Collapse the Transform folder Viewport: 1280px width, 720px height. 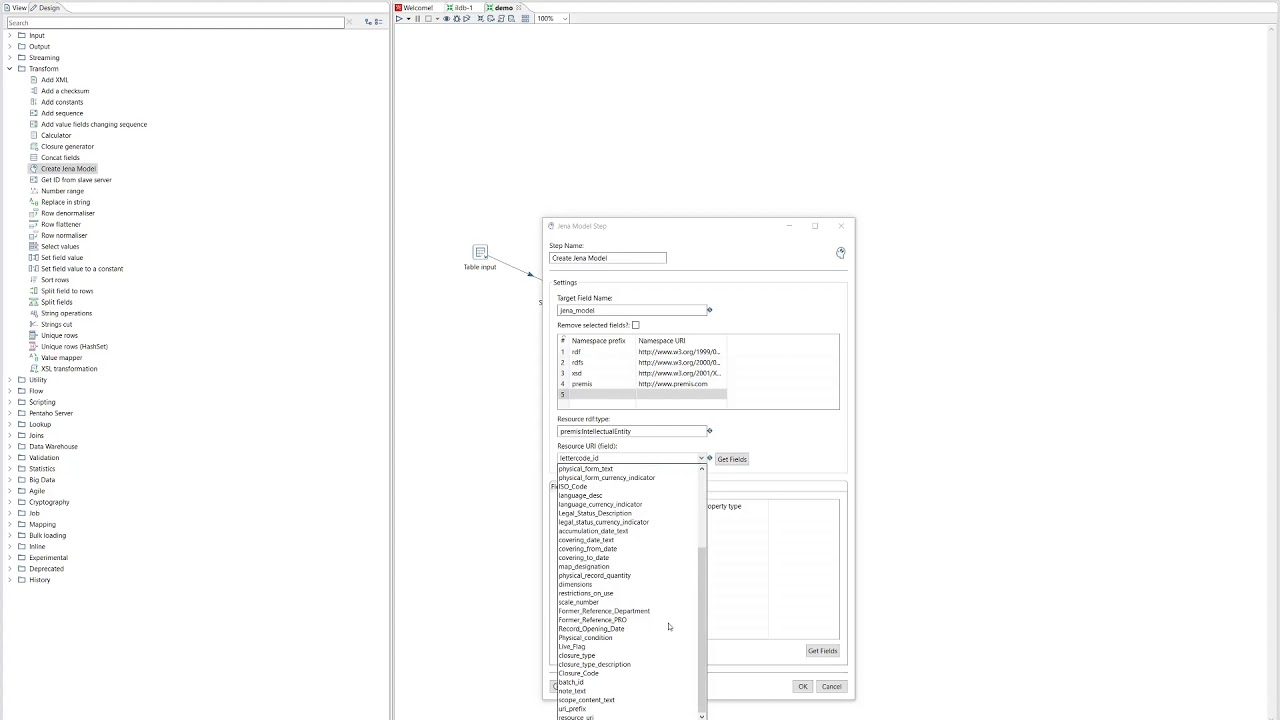(10, 69)
